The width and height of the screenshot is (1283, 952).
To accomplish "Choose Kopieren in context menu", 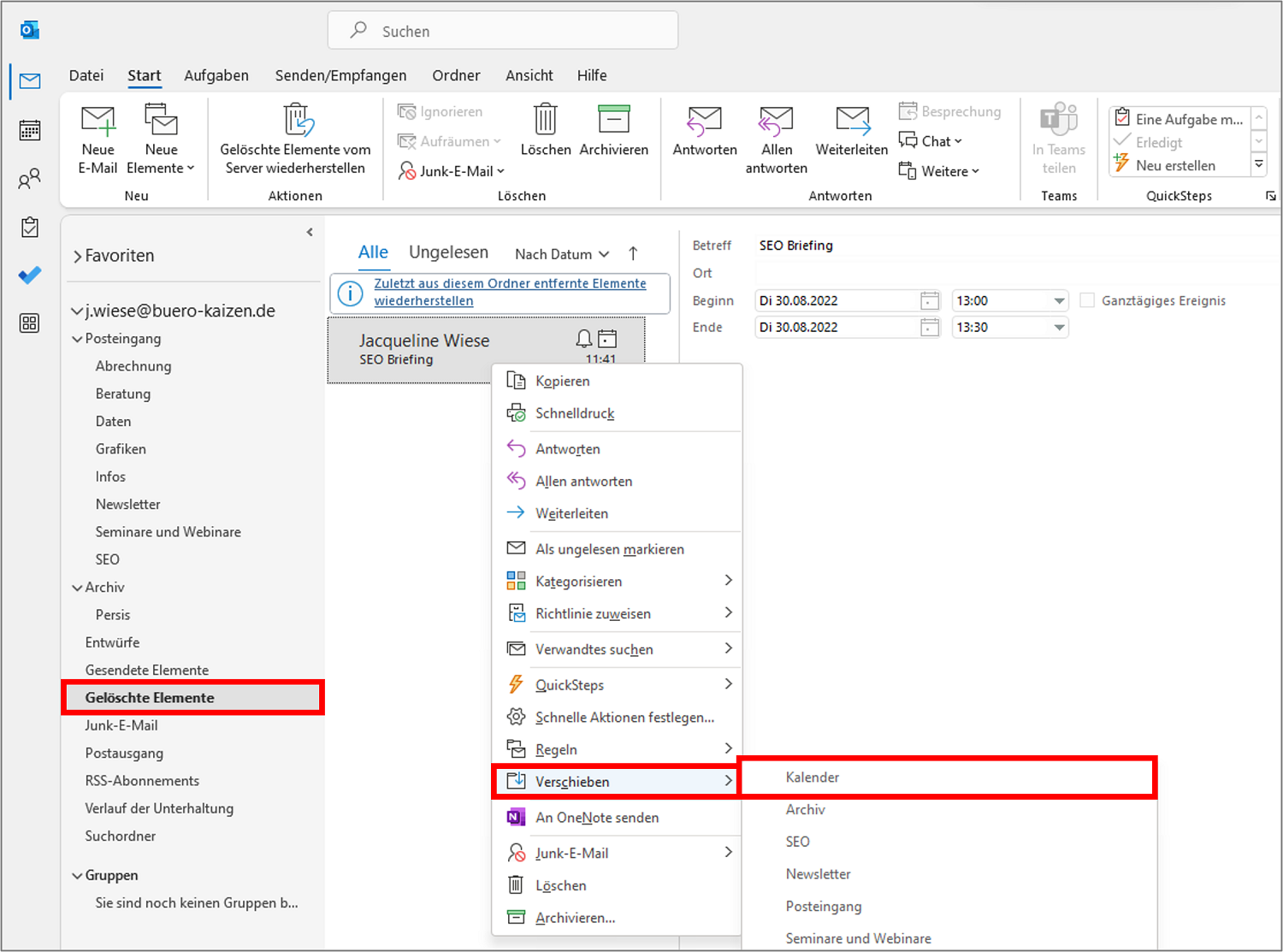I will tap(617, 381).
